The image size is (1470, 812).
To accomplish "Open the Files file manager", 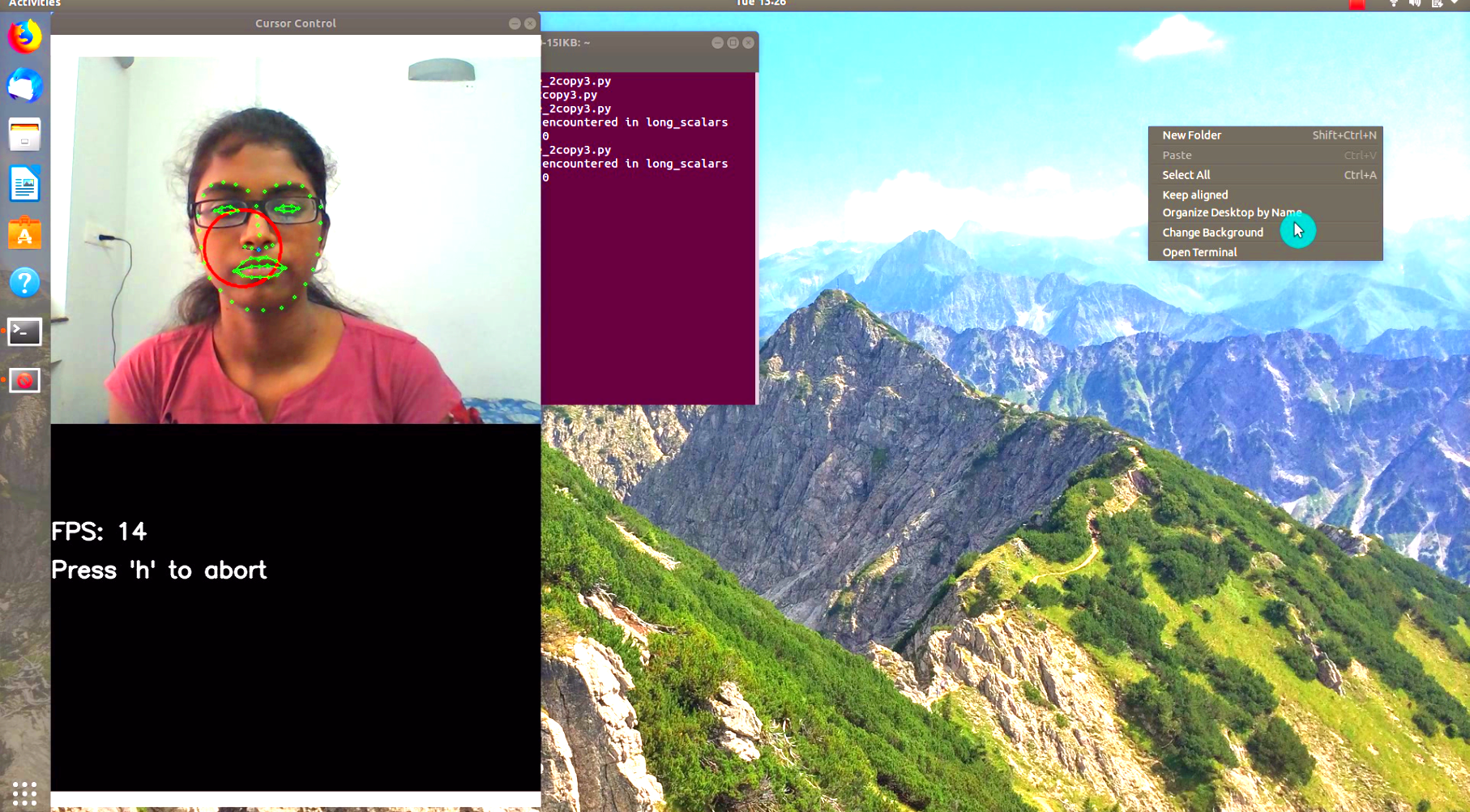I will [24, 135].
